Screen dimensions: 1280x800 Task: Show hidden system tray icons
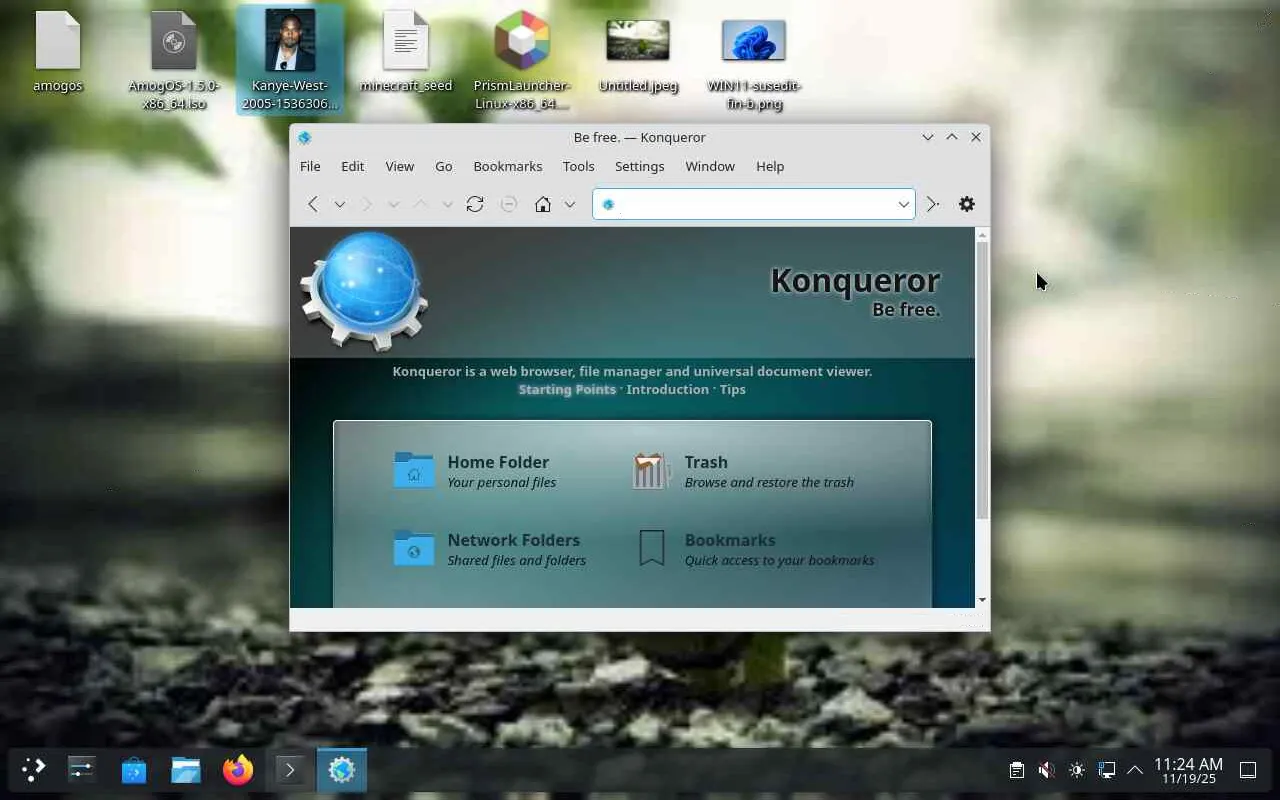(x=1135, y=770)
